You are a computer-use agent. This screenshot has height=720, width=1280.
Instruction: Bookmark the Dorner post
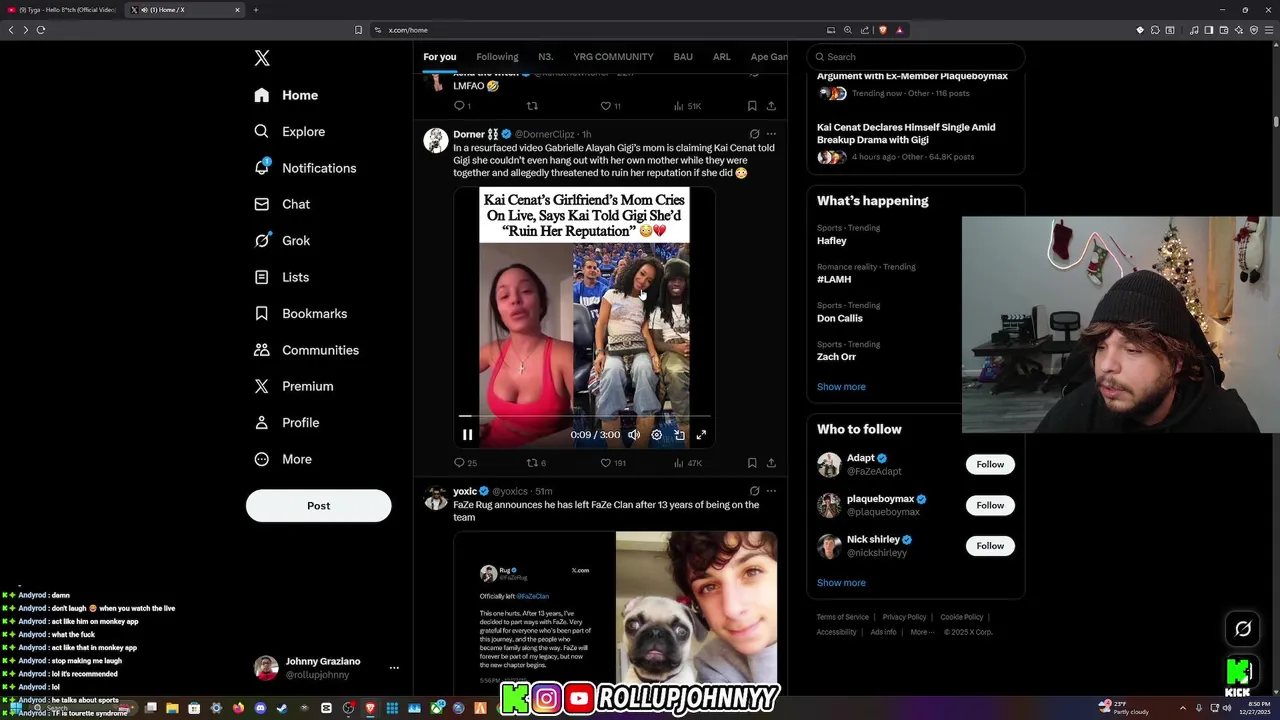pos(752,463)
